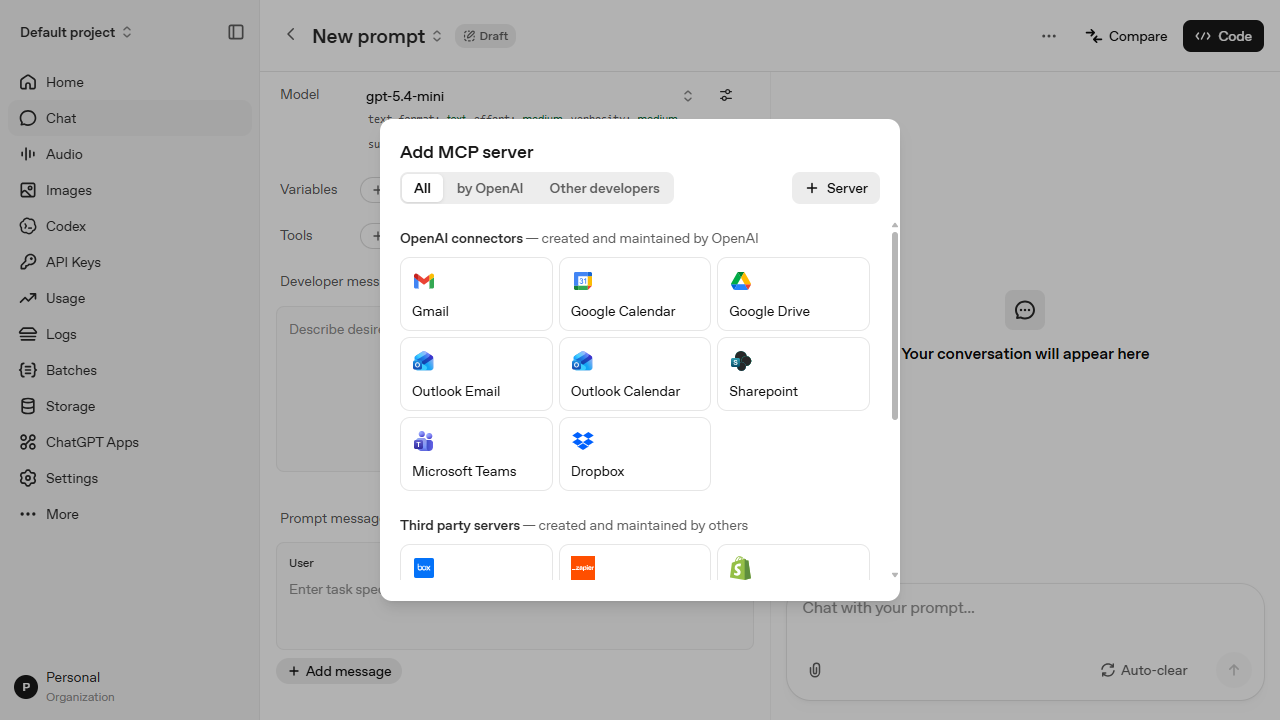Viewport: 1280px width, 720px height.
Task: Toggle the sidebar collapse icon
Action: point(236,32)
